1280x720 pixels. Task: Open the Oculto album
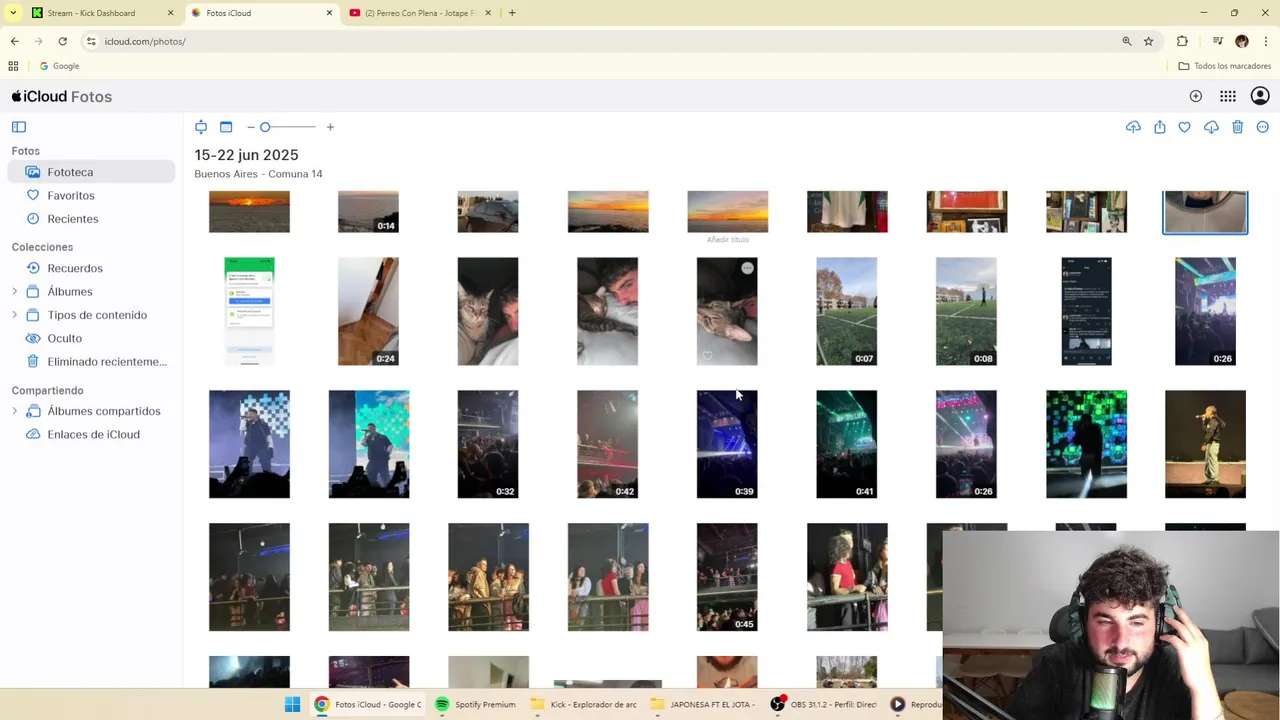pos(64,338)
